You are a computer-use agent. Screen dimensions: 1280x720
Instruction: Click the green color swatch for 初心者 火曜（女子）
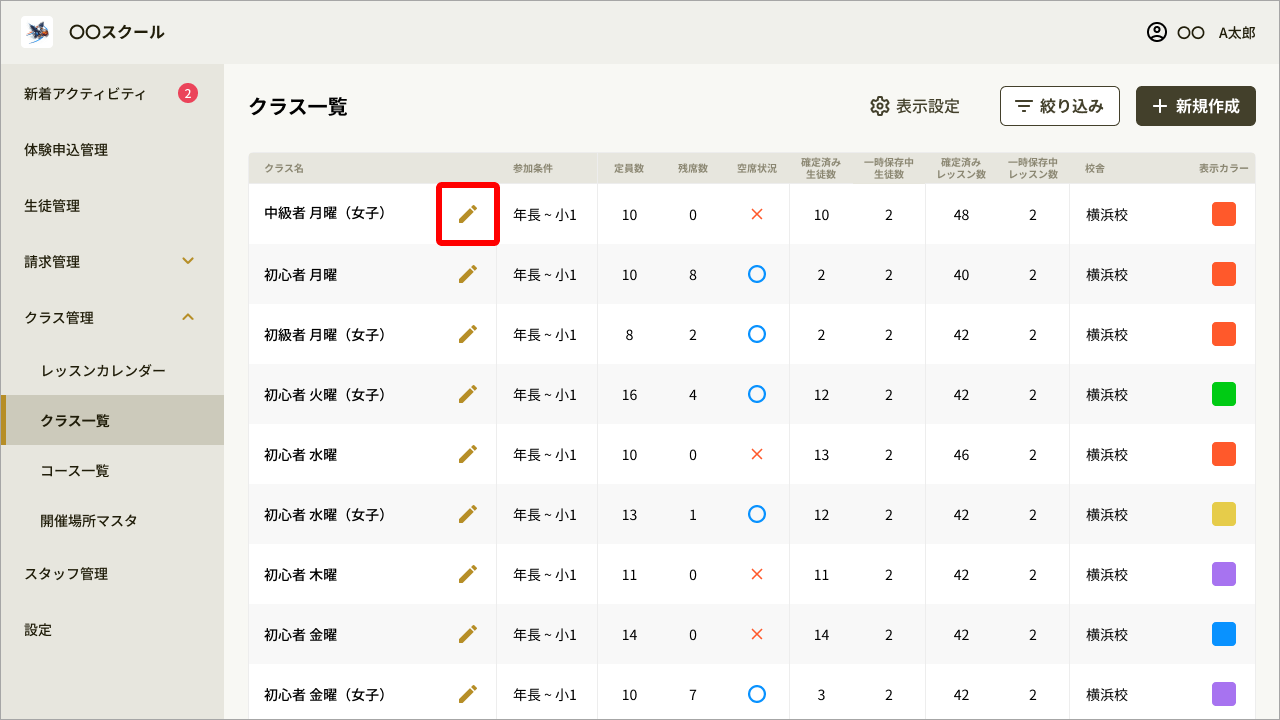click(x=1223, y=394)
